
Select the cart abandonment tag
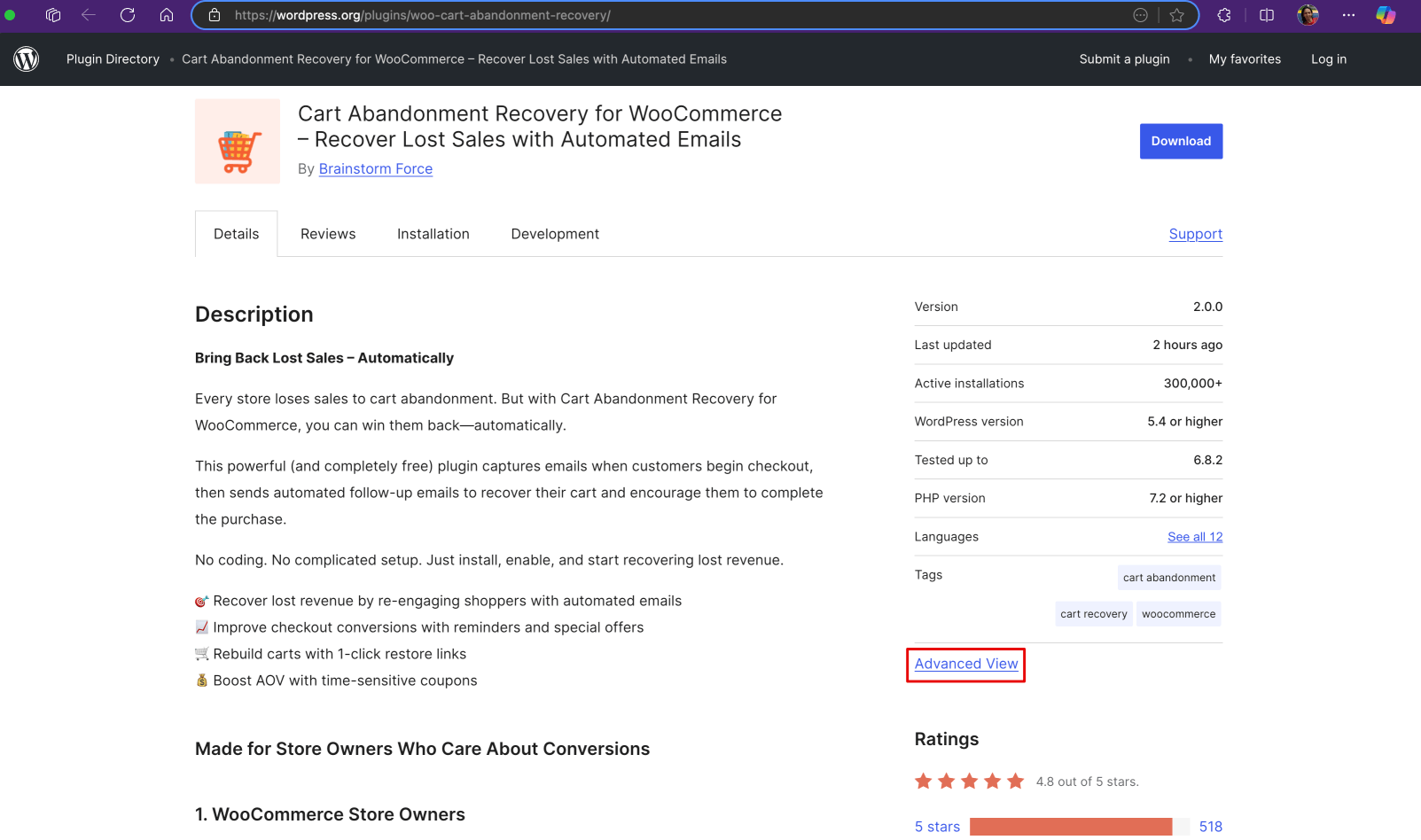pyautogui.click(x=1169, y=578)
